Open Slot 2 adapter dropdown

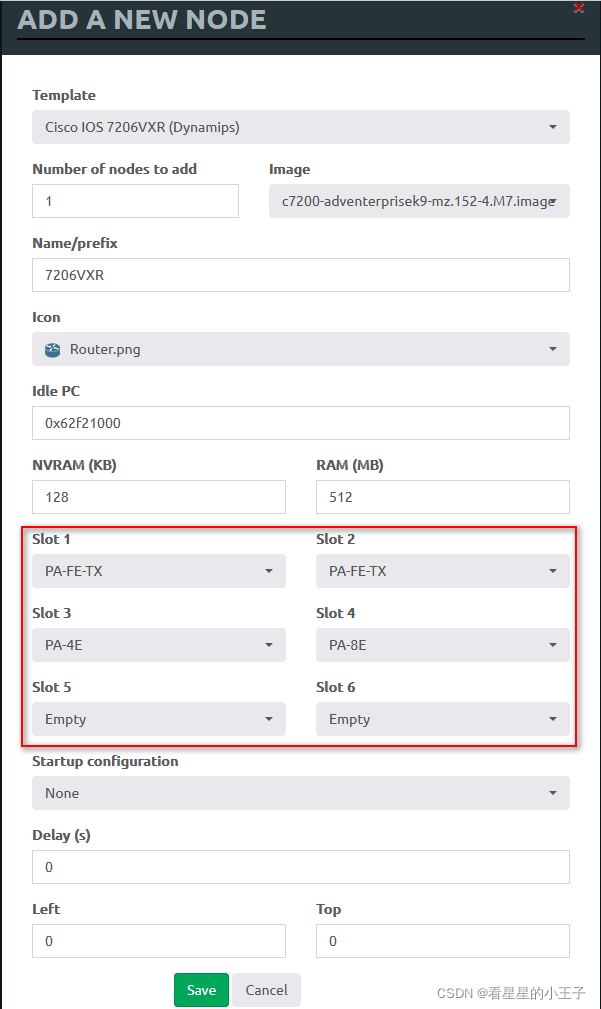[443, 571]
